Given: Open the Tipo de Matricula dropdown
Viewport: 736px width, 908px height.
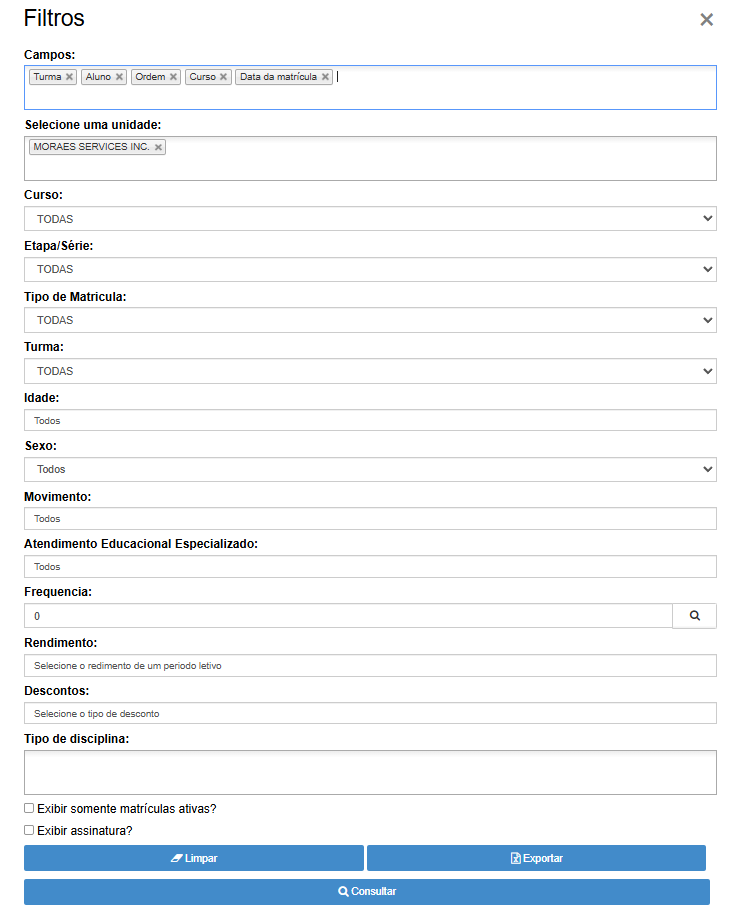Looking at the screenshot, I should (x=370, y=320).
